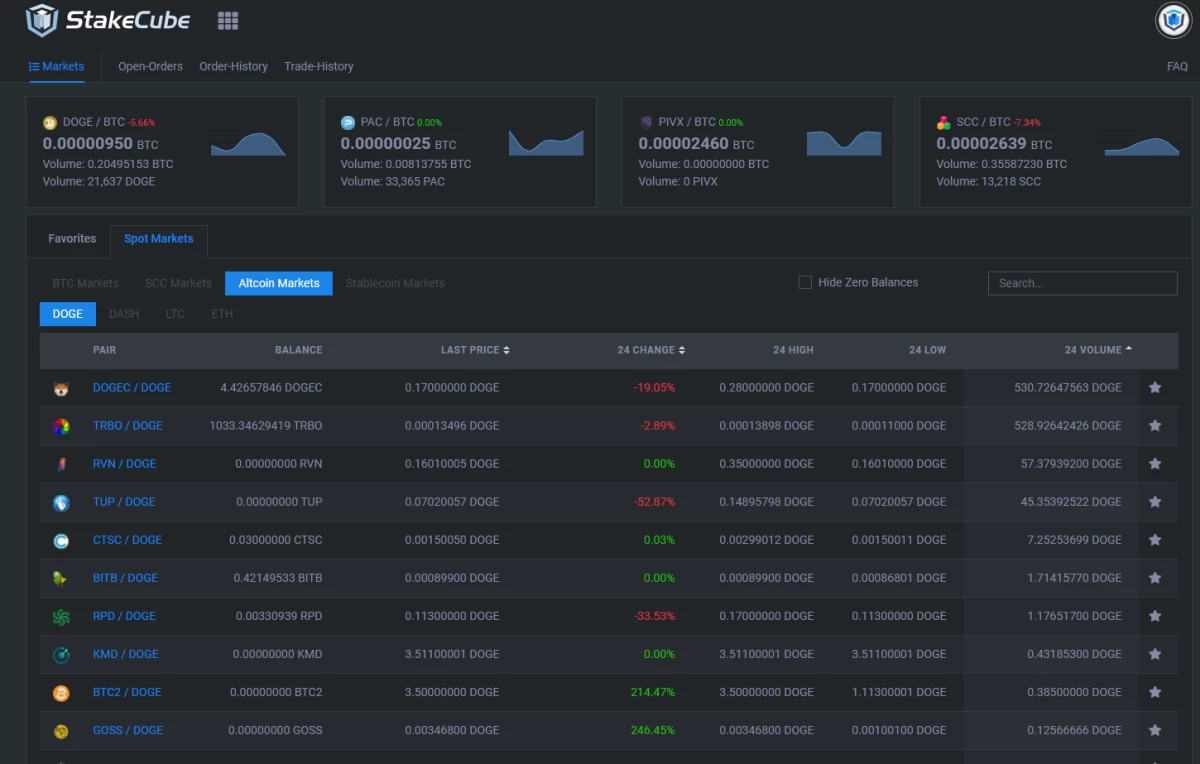This screenshot has height=764, width=1200.
Task: Sort by 24 Volume column
Action: 1098,350
